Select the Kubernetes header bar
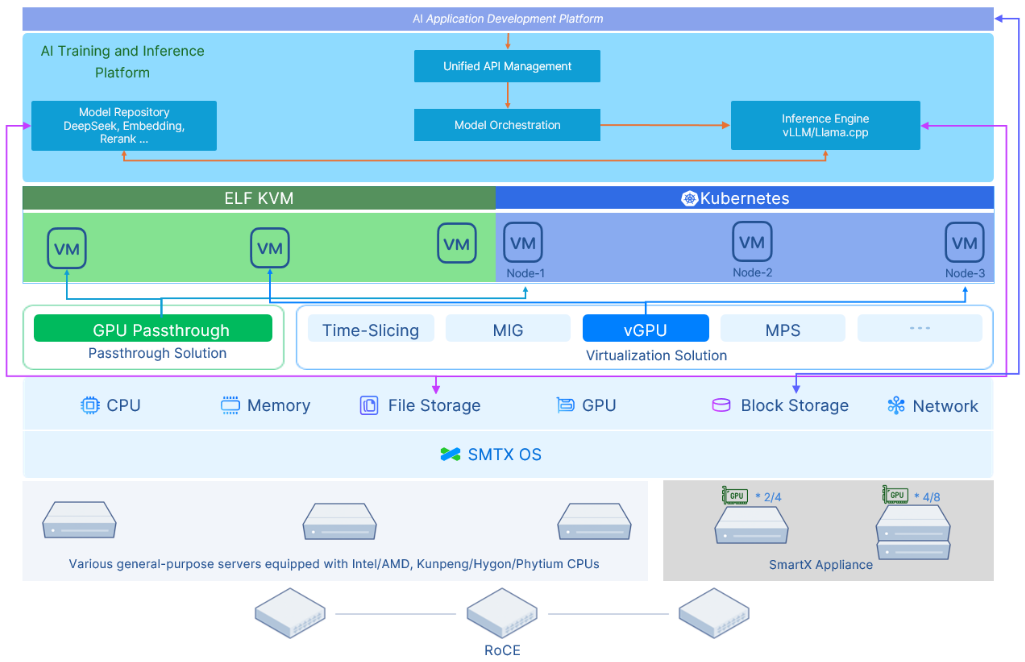Image resolution: width=1025 pixels, height=662 pixels. point(745,198)
